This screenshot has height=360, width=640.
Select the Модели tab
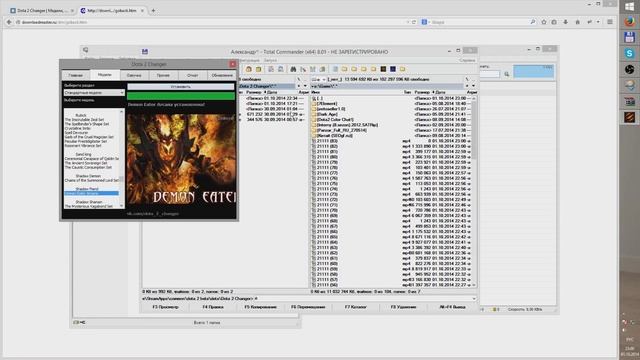tap(104, 75)
